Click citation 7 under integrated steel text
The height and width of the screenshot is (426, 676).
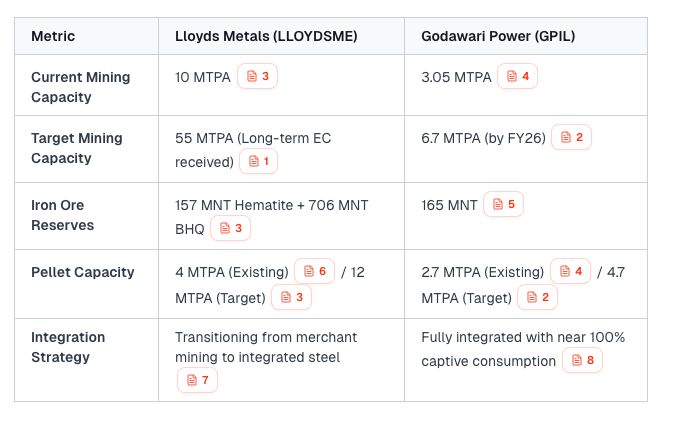coord(197,380)
